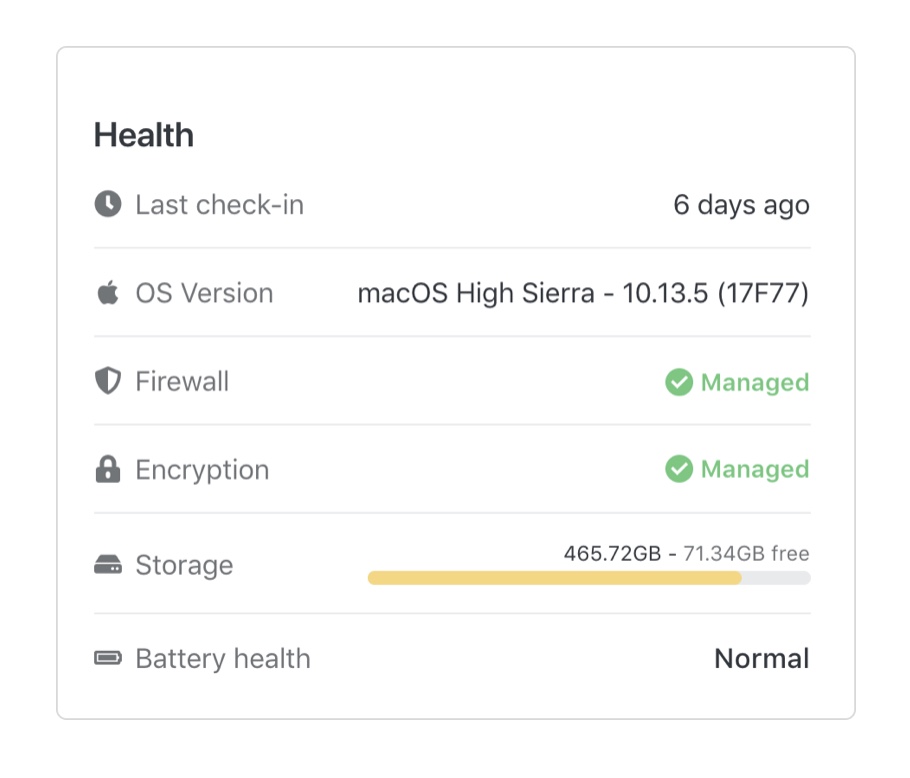
Task: Click the padlock icon next to Encryption
Action: click(107, 469)
